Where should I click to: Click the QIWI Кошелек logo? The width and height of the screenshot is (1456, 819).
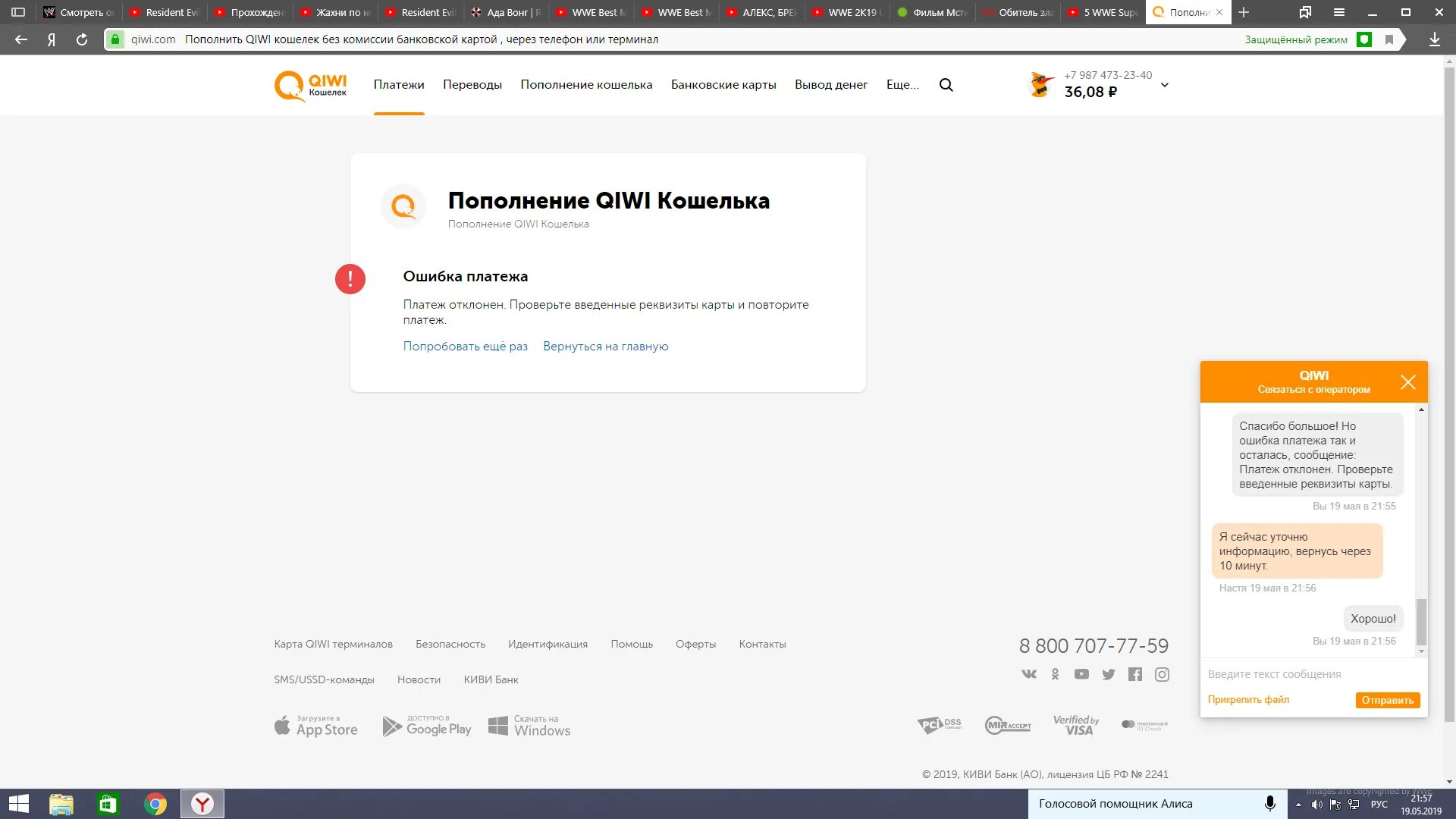[310, 86]
